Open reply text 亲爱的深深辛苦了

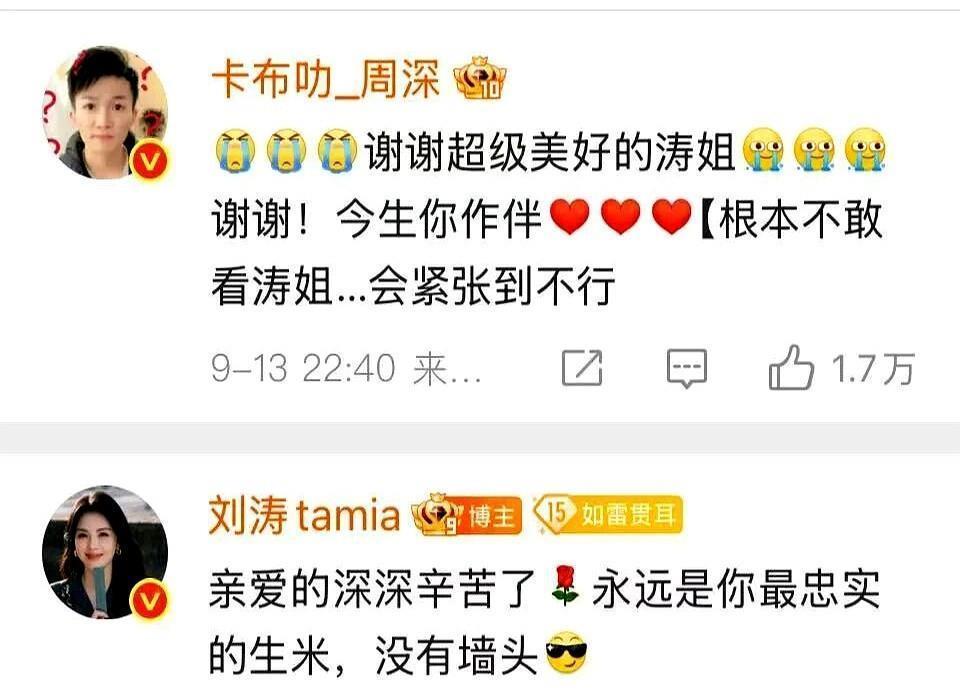point(373,589)
